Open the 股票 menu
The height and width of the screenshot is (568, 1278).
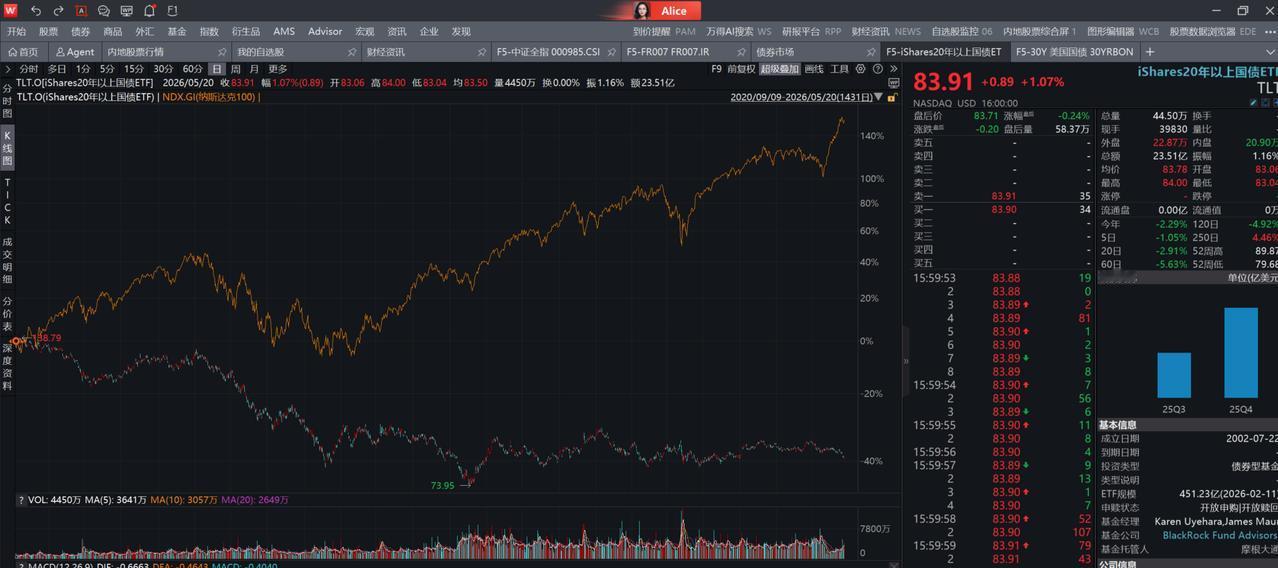click(x=48, y=31)
